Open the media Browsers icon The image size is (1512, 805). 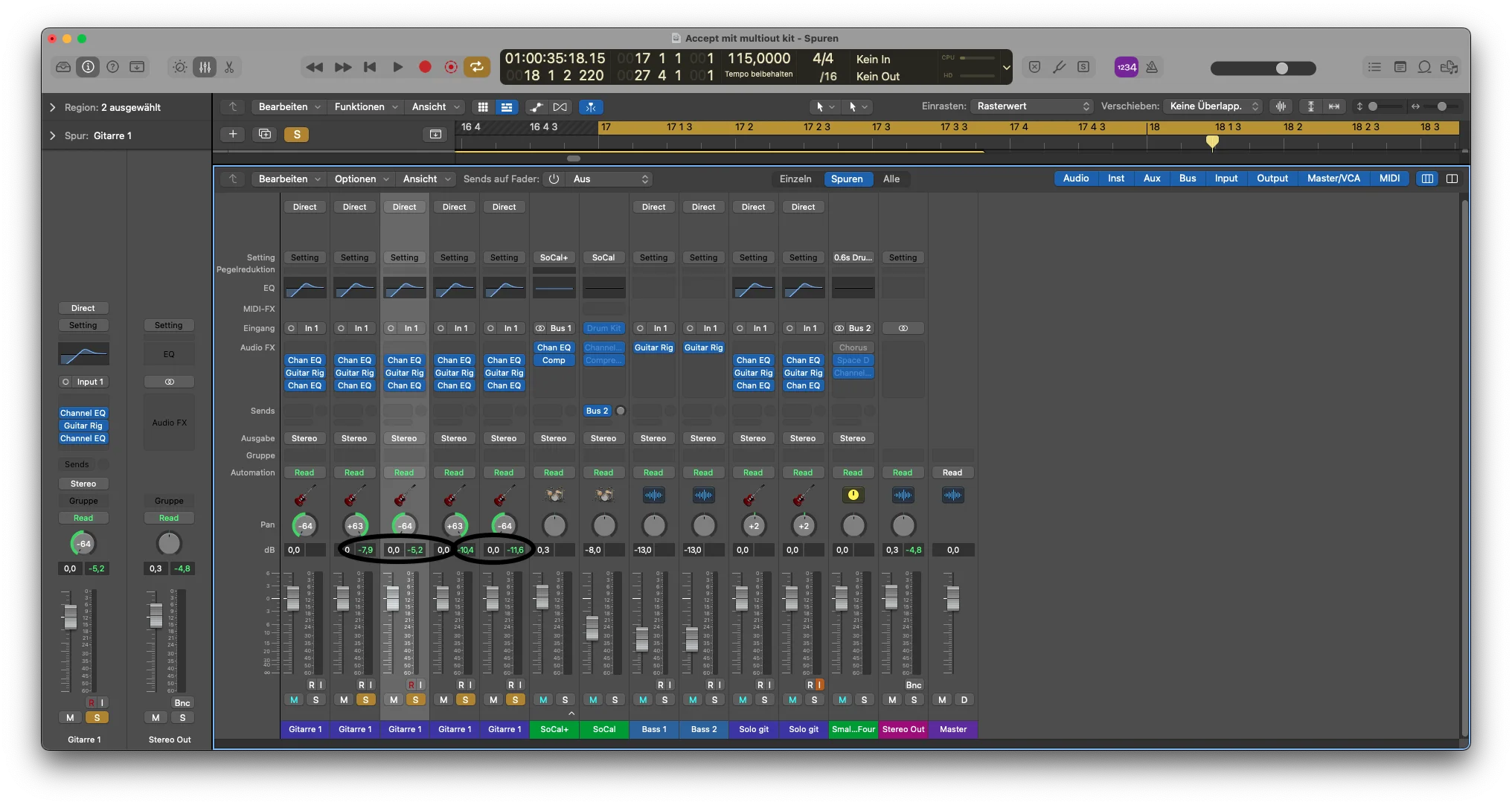coord(1449,67)
